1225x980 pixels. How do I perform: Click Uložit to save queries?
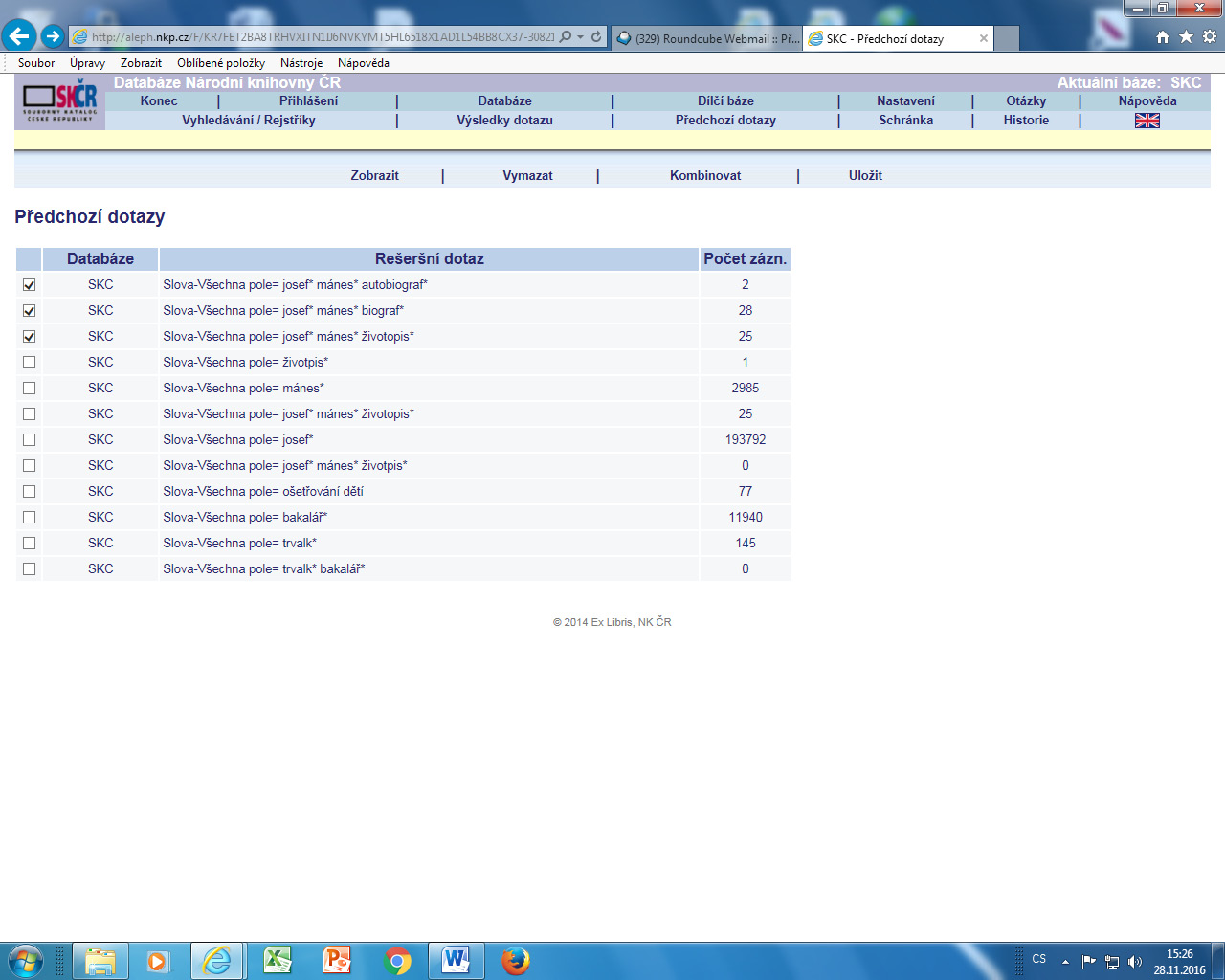865,175
